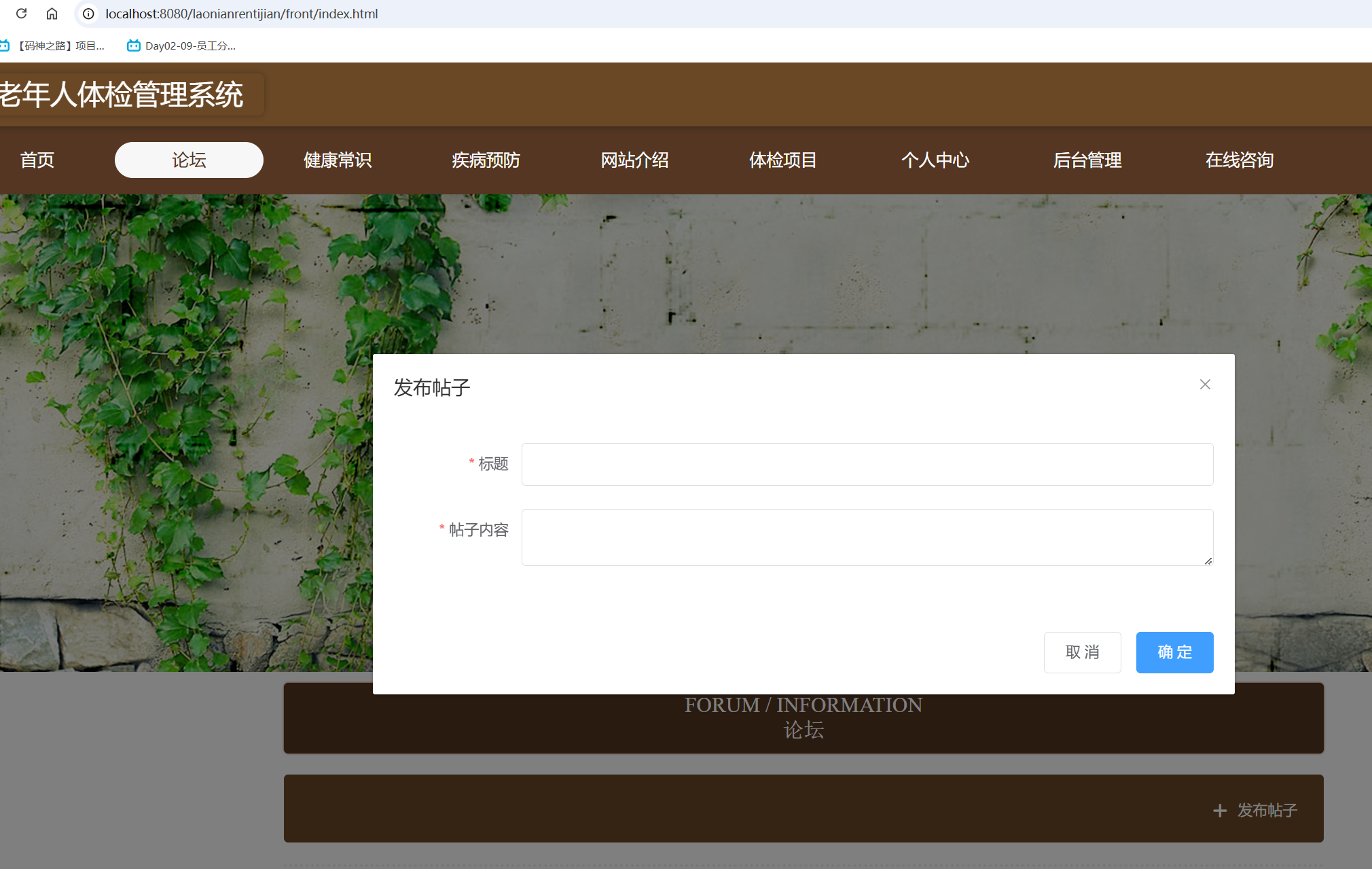The height and width of the screenshot is (869, 1372).
Task: Click the 取消 button in the dialog
Action: pos(1082,652)
